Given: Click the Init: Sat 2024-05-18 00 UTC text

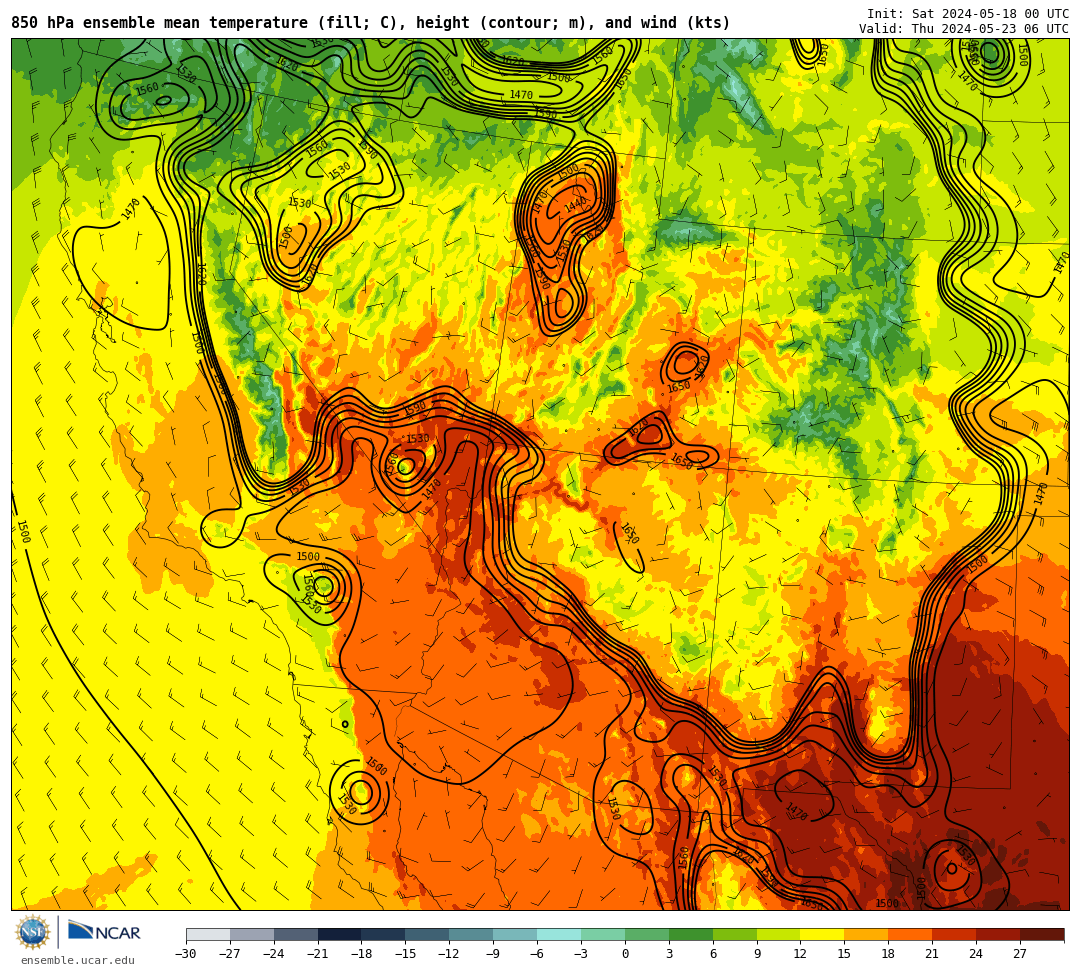Looking at the screenshot, I should click(x=968, y=14).
